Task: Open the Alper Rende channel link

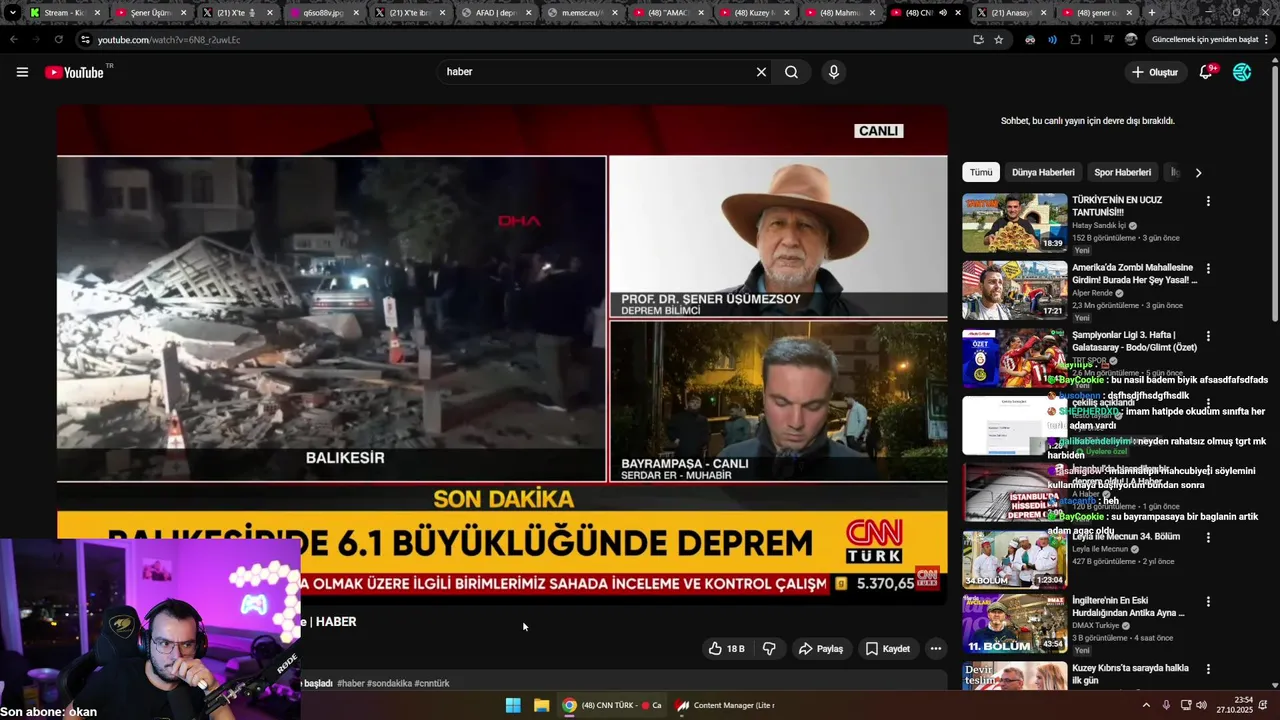Action: [1093, 293]
